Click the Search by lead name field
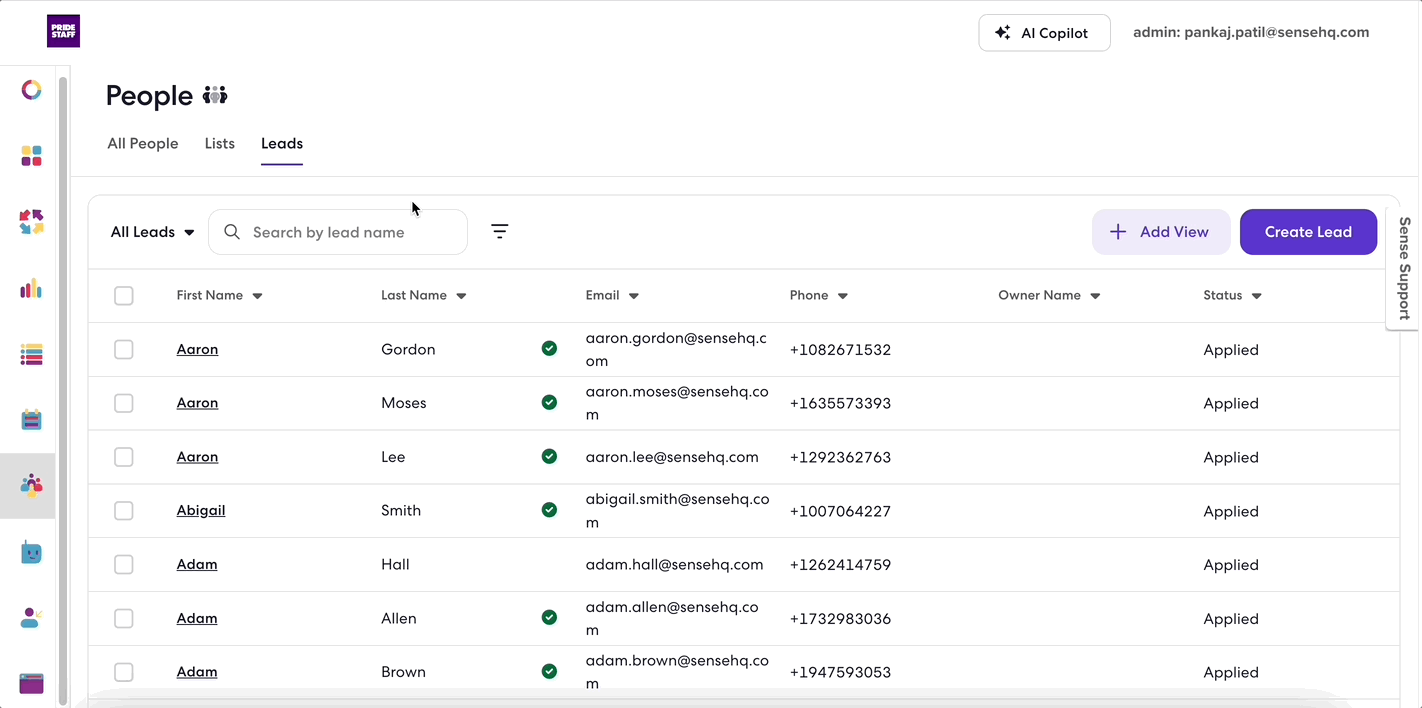 click(x=338, y=232)
